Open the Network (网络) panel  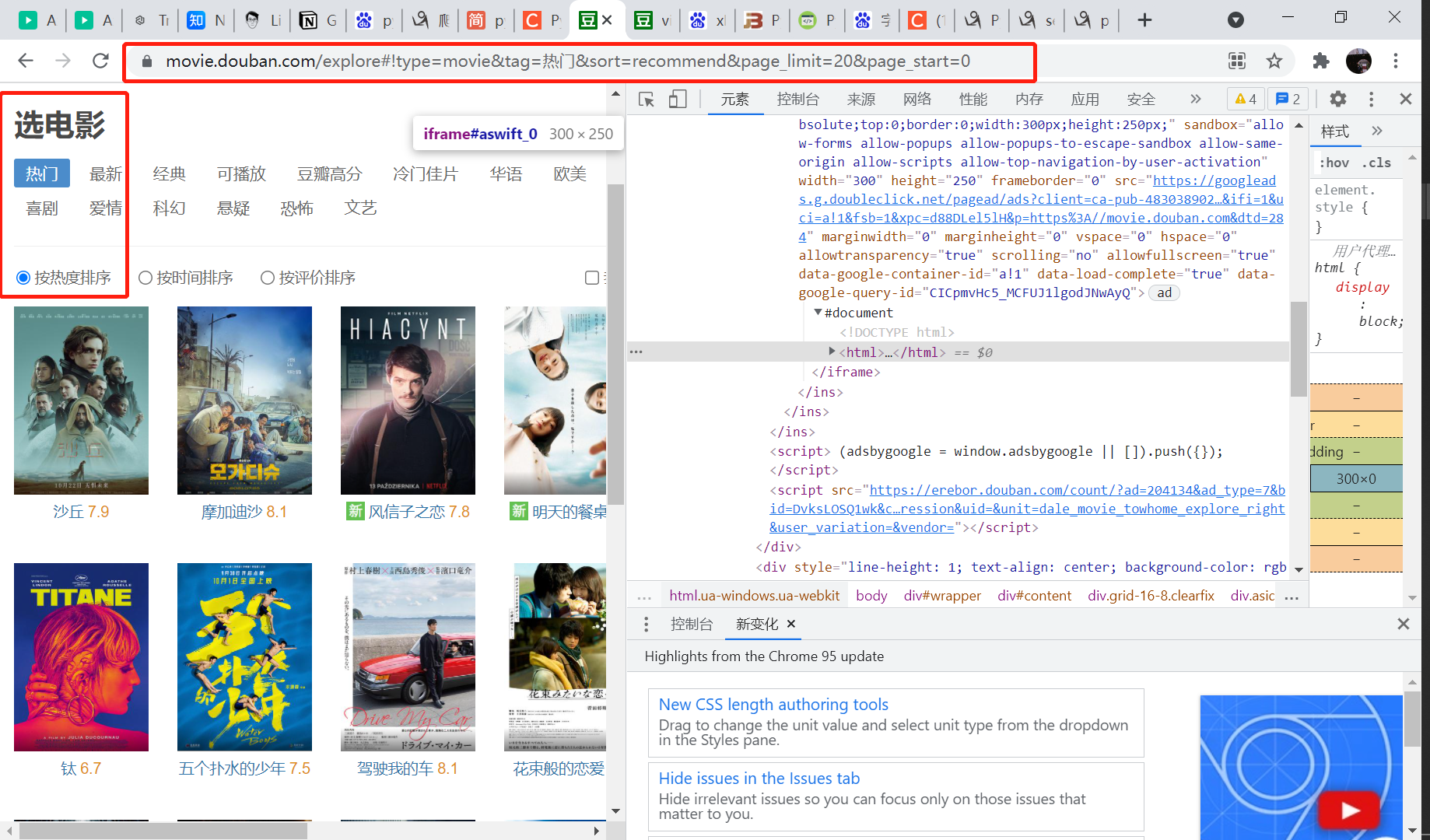pyautogui.click(x=917, y=99)
